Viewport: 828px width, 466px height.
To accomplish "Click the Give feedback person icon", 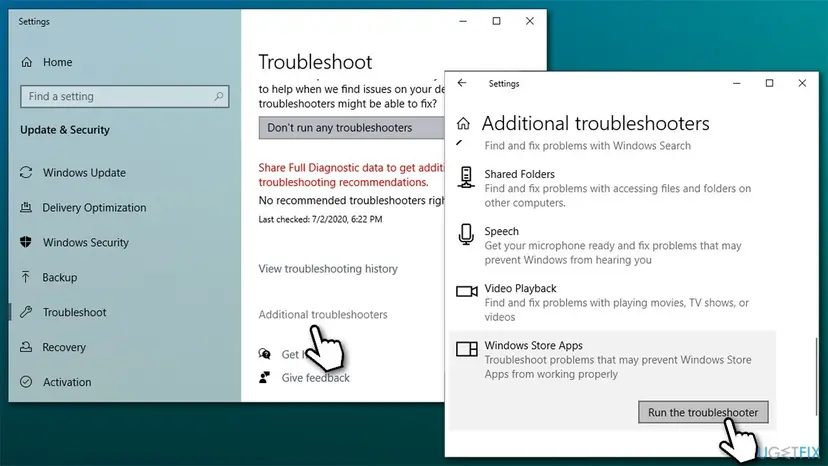I will point(265,377).
